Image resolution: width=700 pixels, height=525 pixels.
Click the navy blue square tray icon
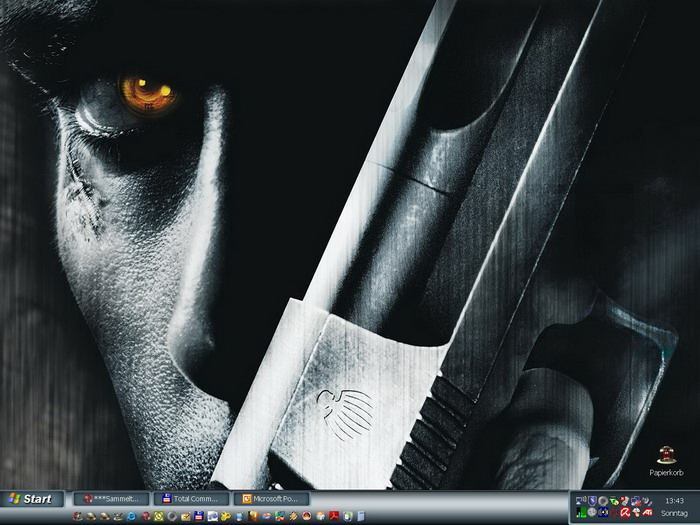point(603,512)
